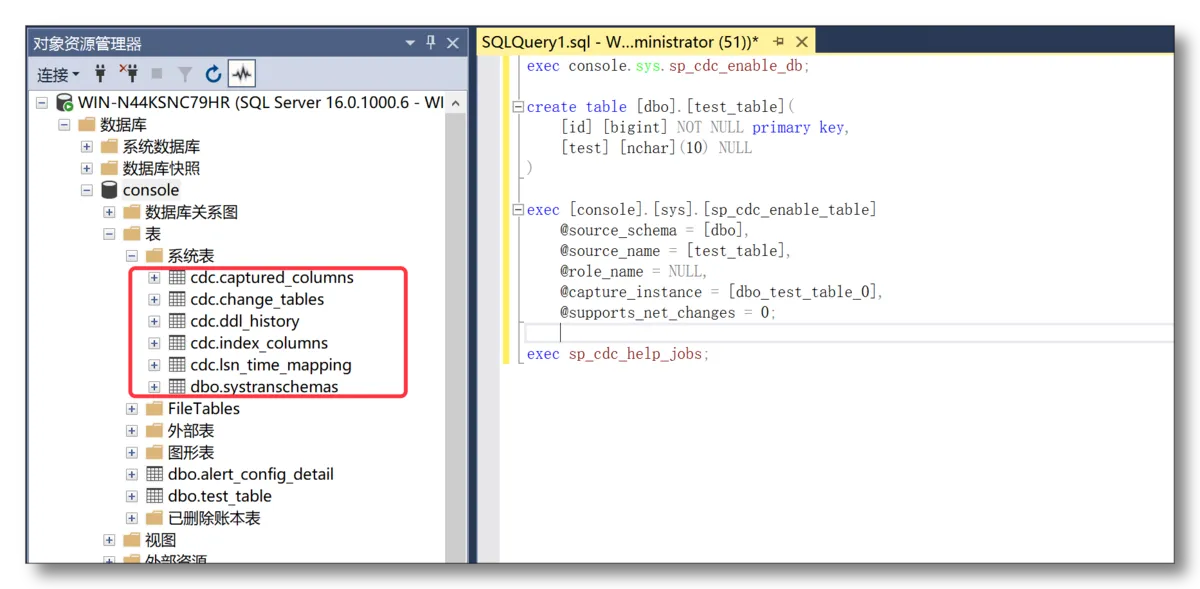The height and width of the screenshot is (589, 1200).
Task: Expand the FileTables node
Action: (x=132, y=408)
